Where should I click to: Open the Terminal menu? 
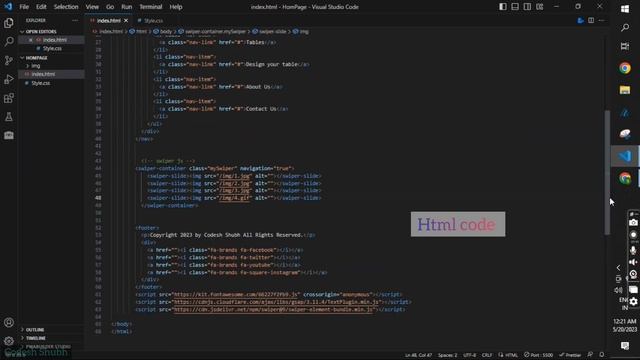151,7
